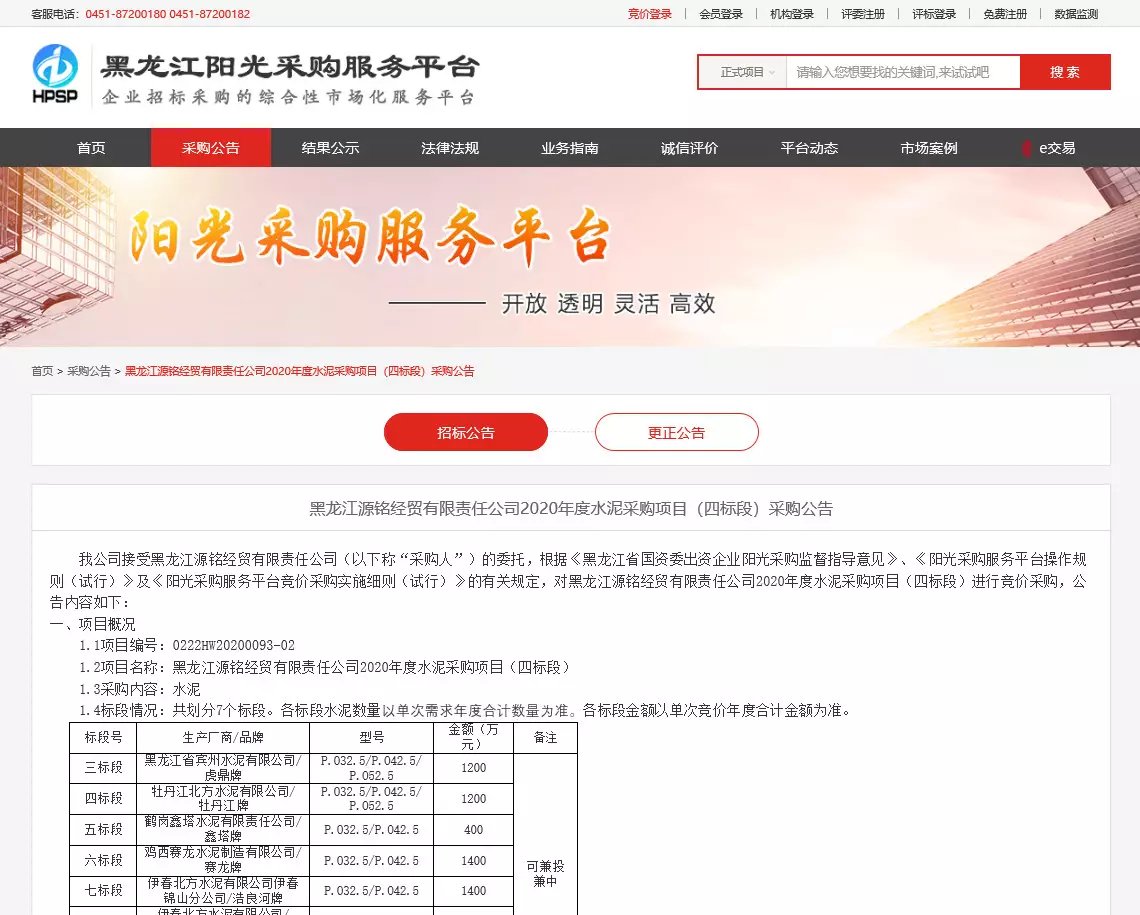
Task: Go to 会员登录 in top bar
Action: click(x=721, y=14)
